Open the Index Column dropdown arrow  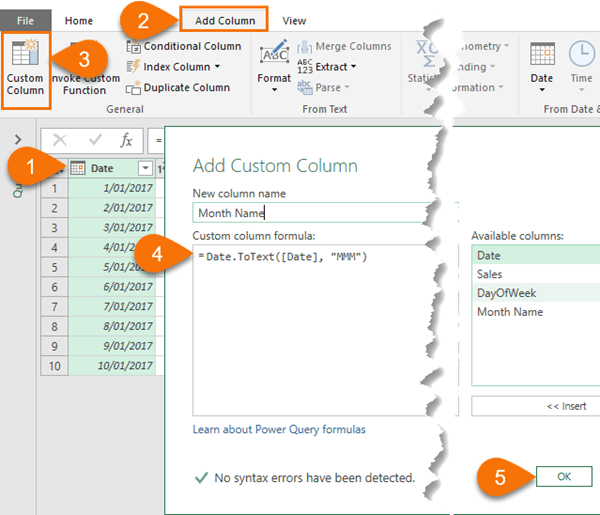coord(217,67)
